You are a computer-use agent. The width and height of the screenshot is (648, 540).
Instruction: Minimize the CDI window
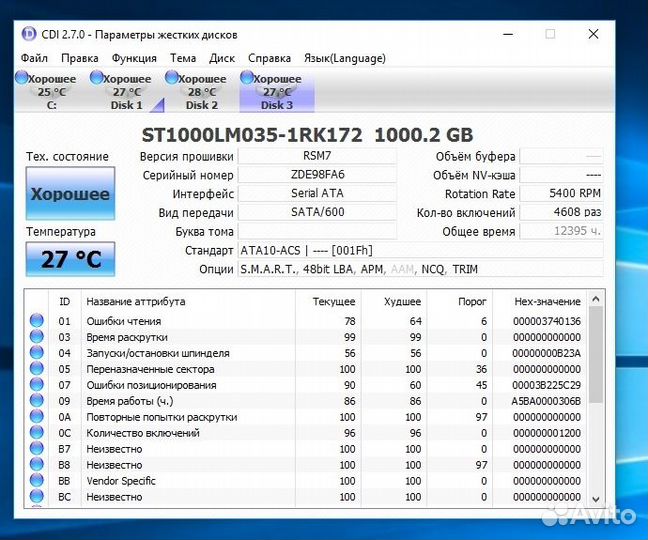click(x=508, y=34)
